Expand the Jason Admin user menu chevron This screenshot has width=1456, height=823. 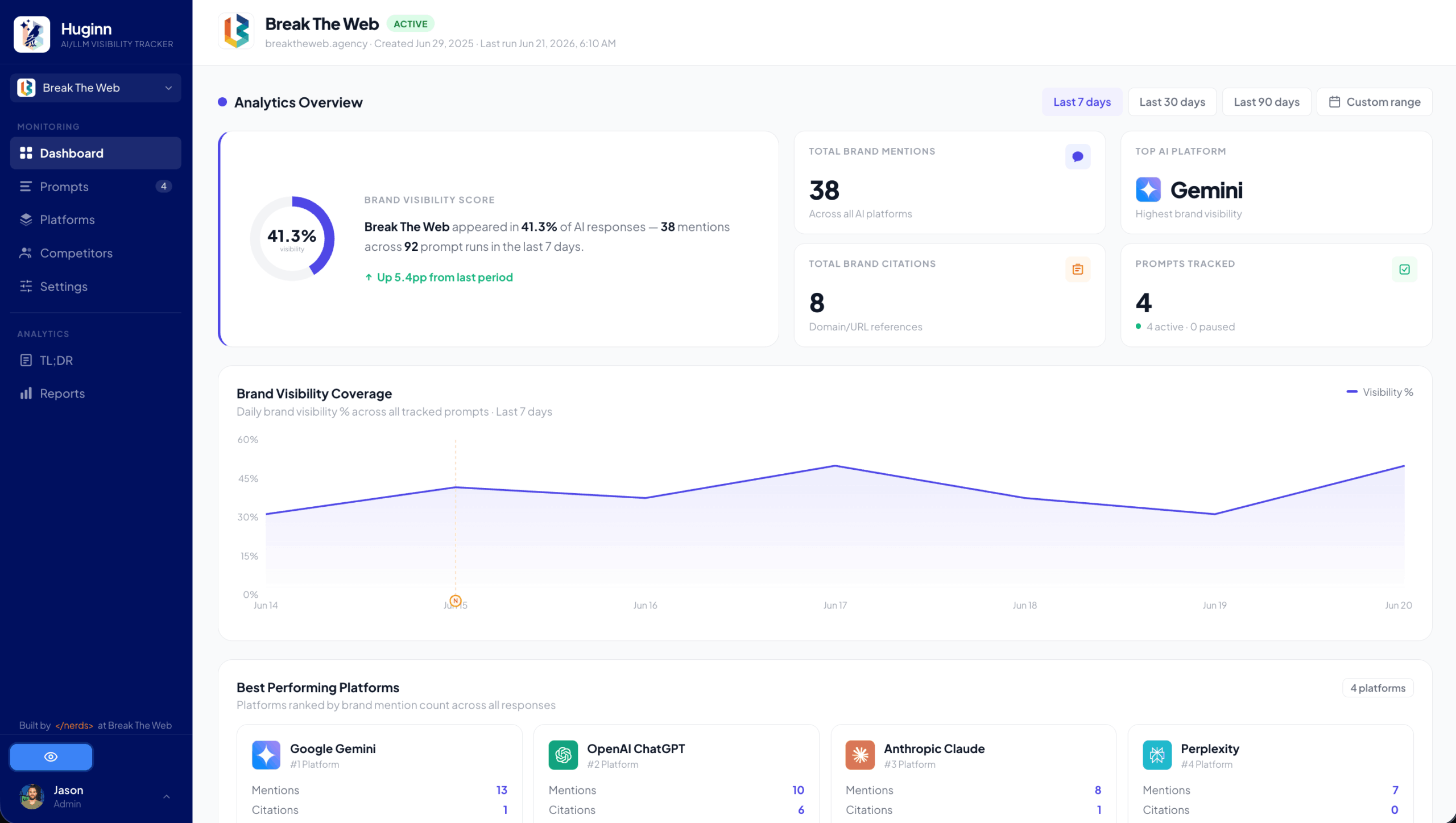(x=167, y=796)
